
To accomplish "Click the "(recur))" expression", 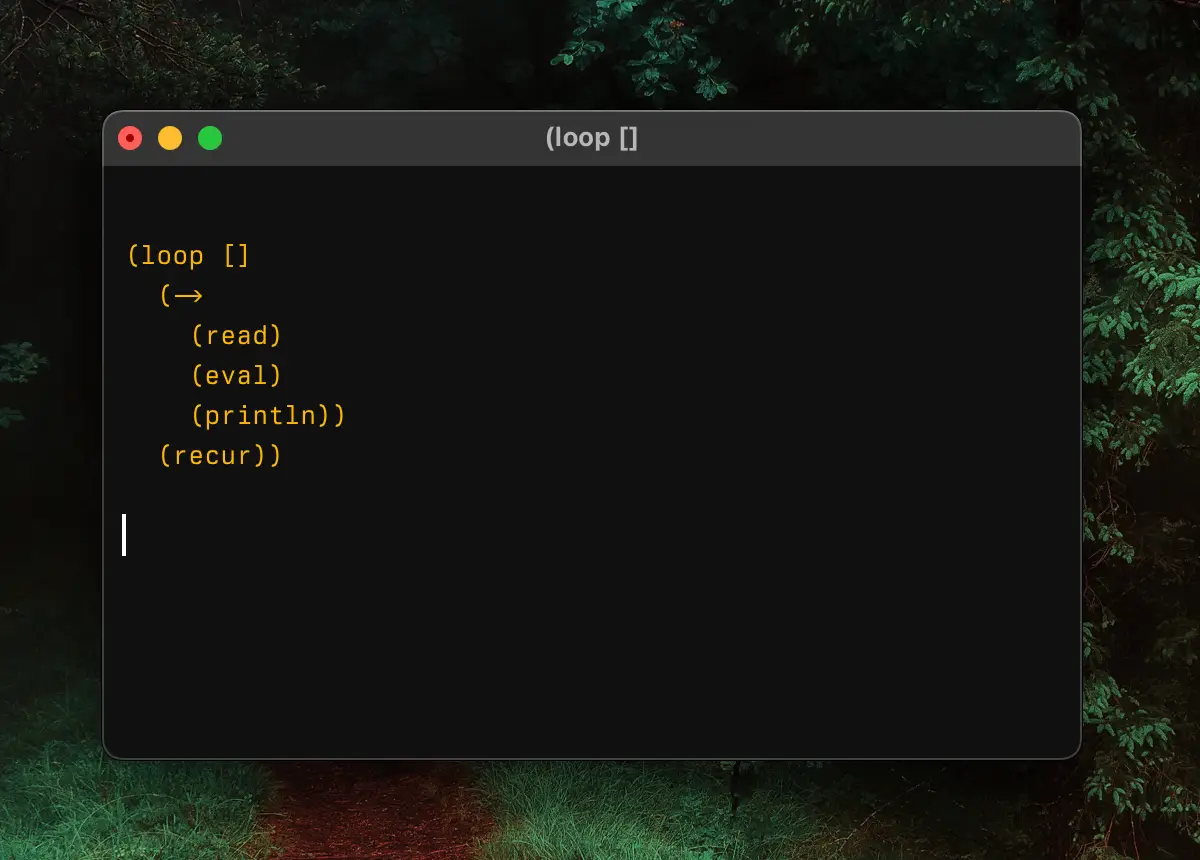I will tap(220, 456).
